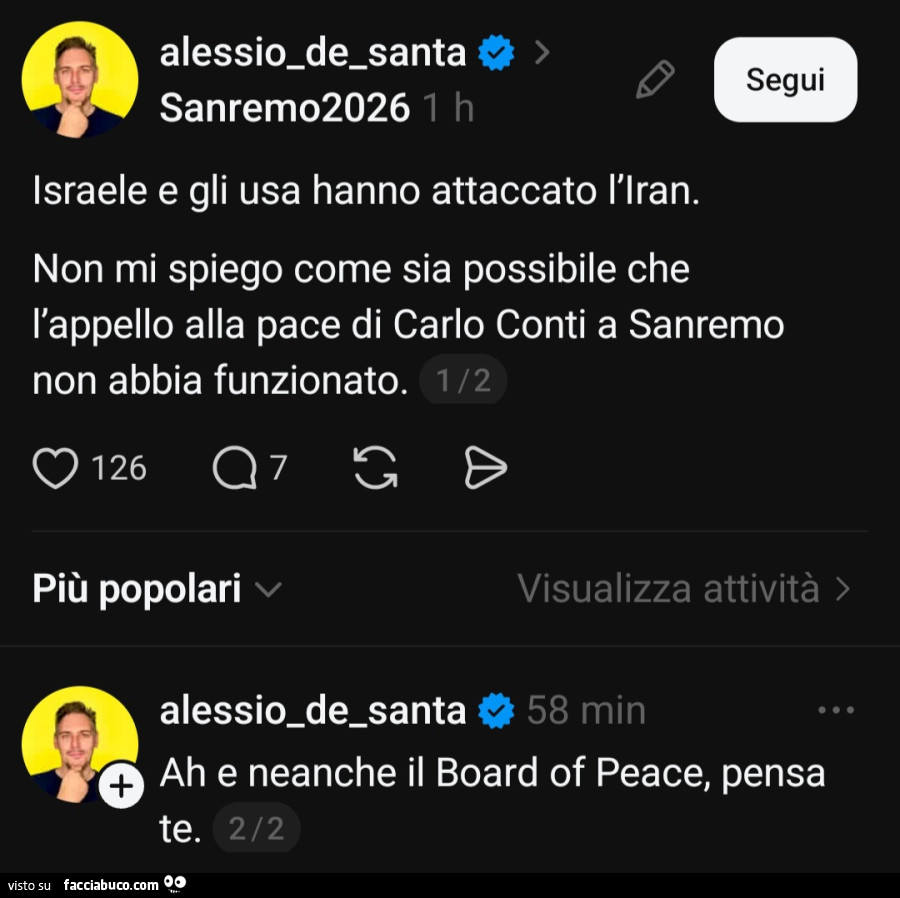The height and width of the screenshot is (898, 900).
Task: Select the reply text about Board of Peace
Action: click(492, 773)
